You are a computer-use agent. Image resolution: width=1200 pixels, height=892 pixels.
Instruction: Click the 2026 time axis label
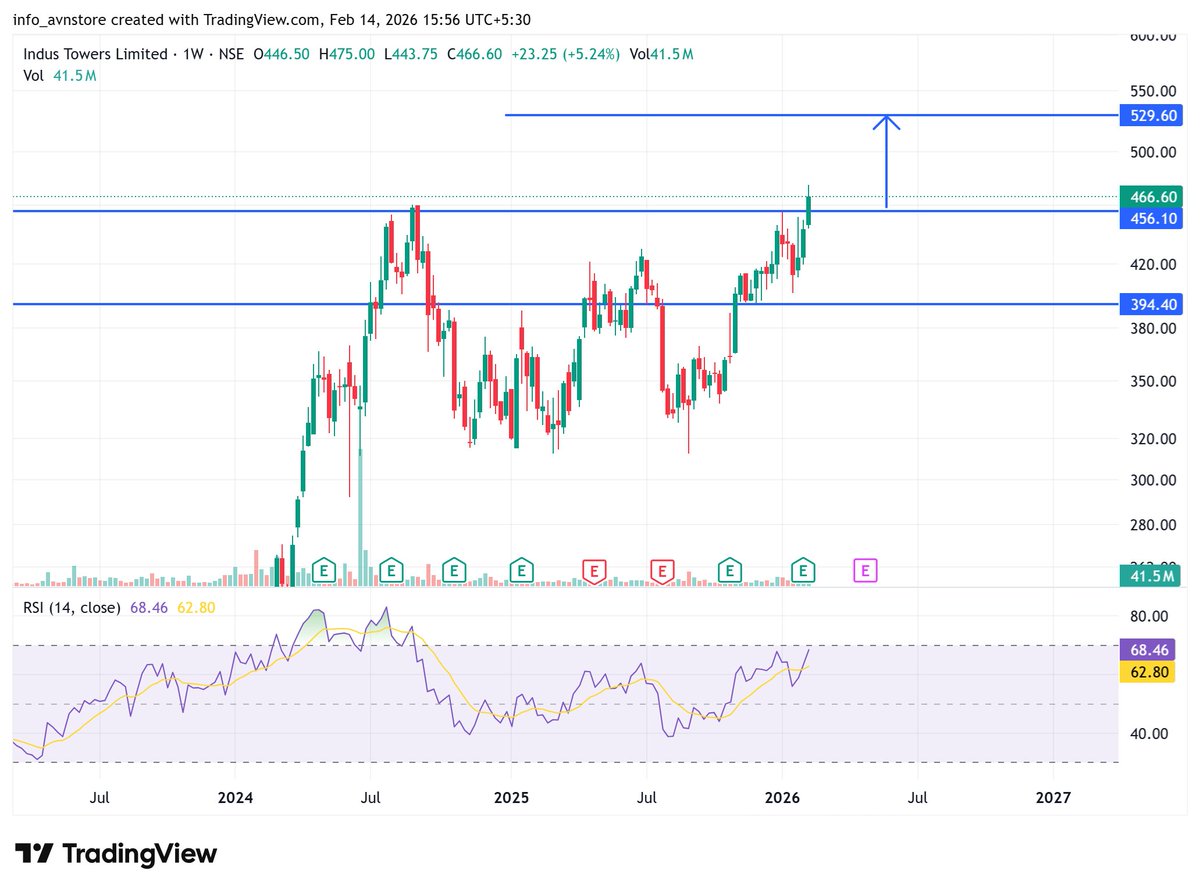coord(782,797)
